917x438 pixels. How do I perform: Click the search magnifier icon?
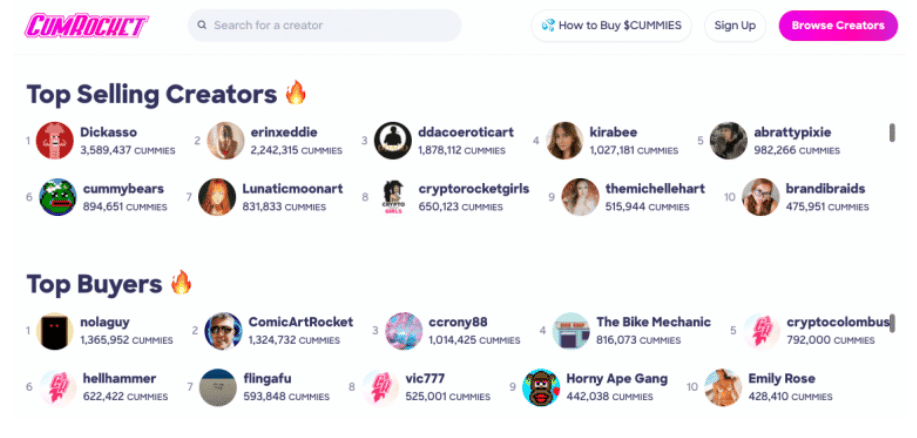click(x=202, y=26)
